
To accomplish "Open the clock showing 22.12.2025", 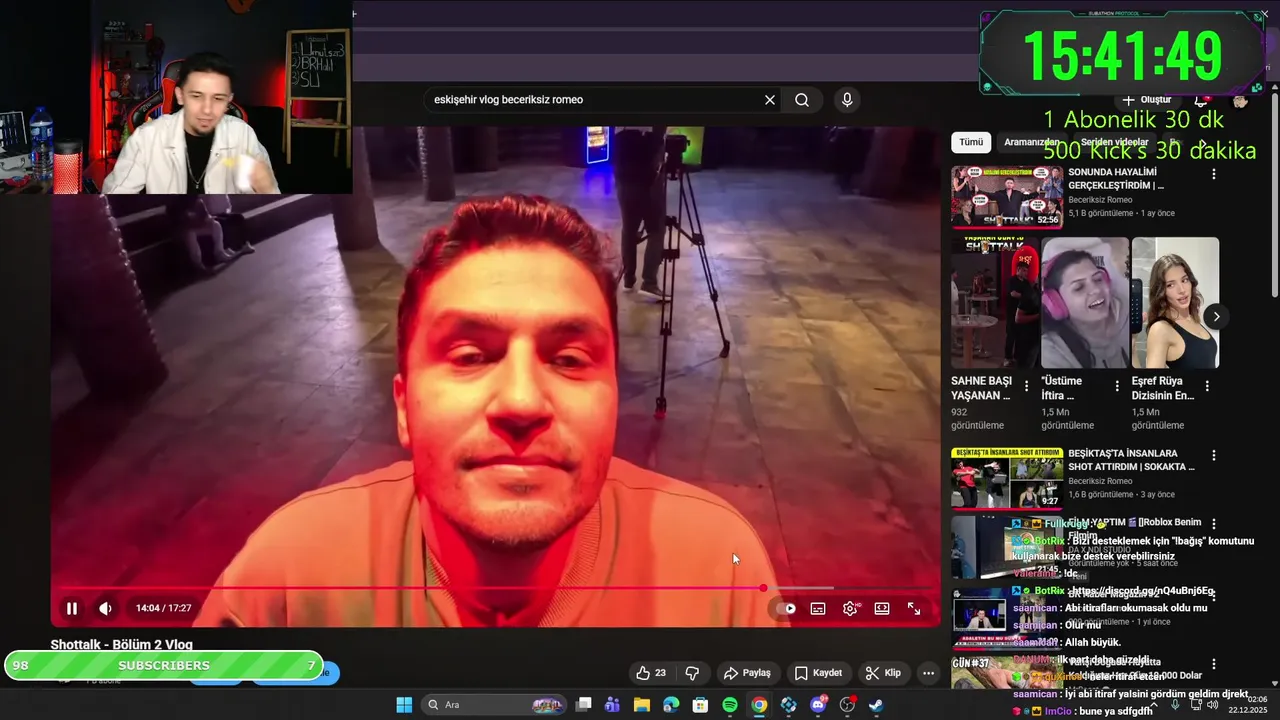I will pos(1248,705).
